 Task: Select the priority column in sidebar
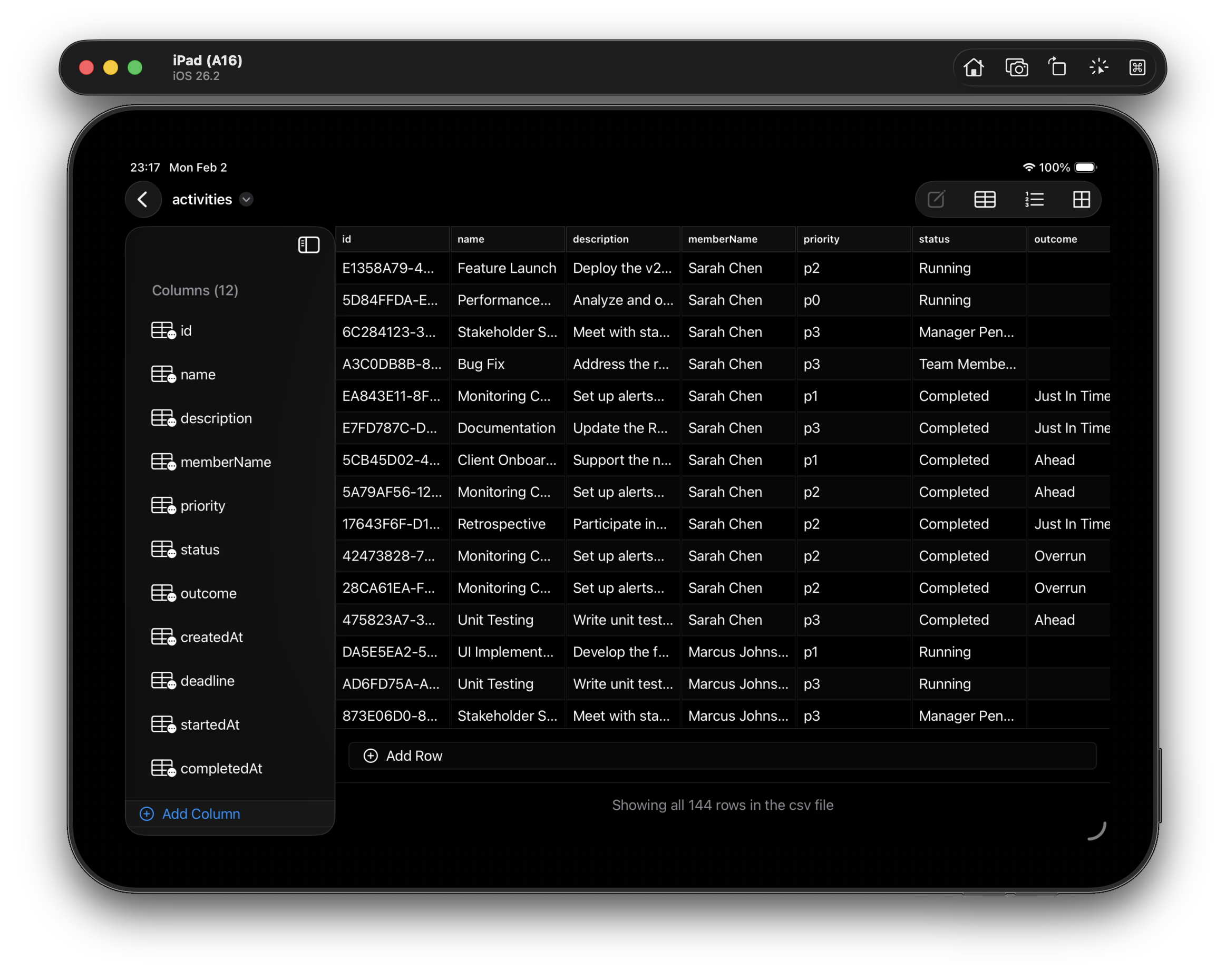click(x=202, y=505)
